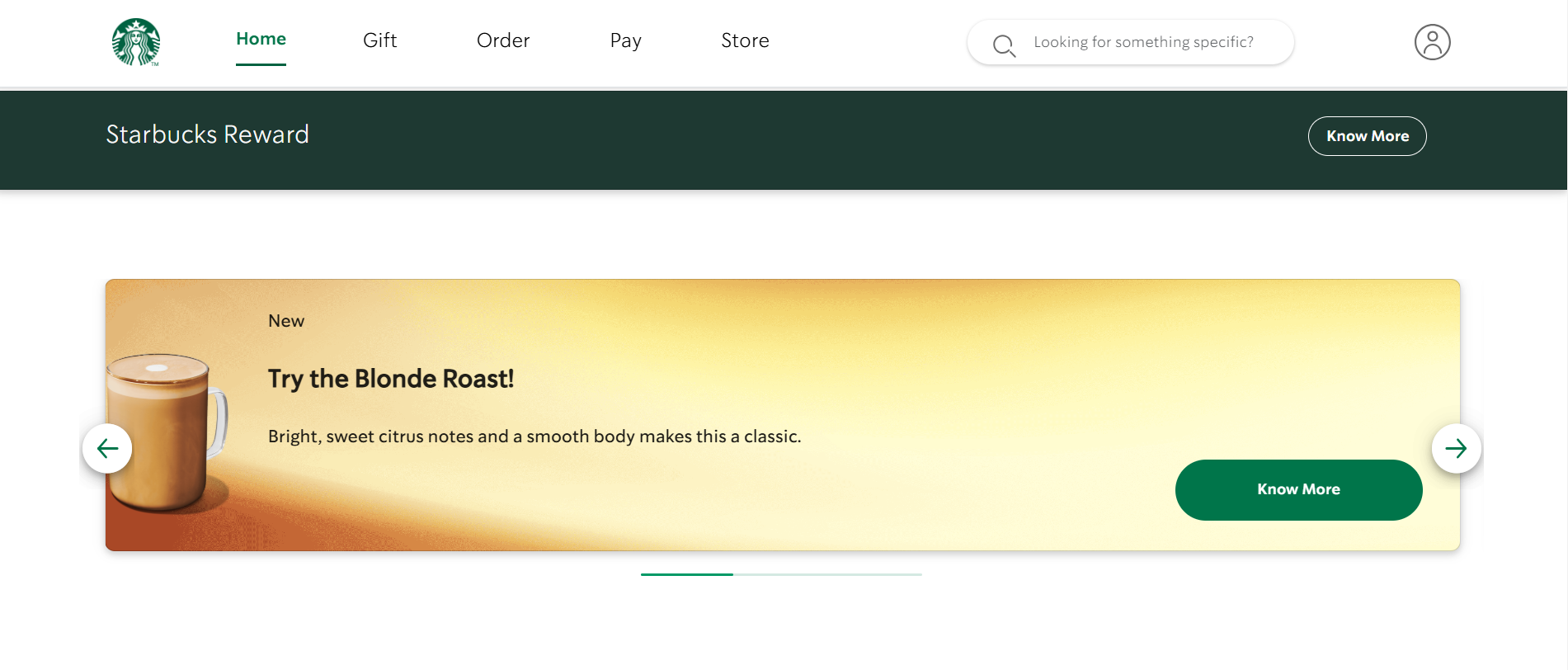Image resolution: width=1568 pixels, height=670 pixels.
Task: Switch to the Gift tab
Action: 379,40
